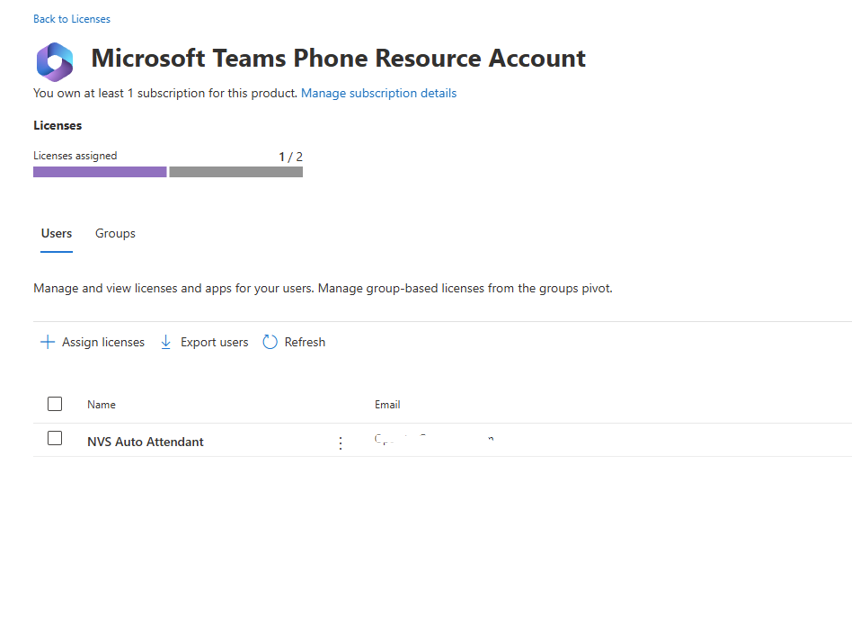852x619 pixels.
Task: Click the Licenses section heading
Action: click(58, 126)
